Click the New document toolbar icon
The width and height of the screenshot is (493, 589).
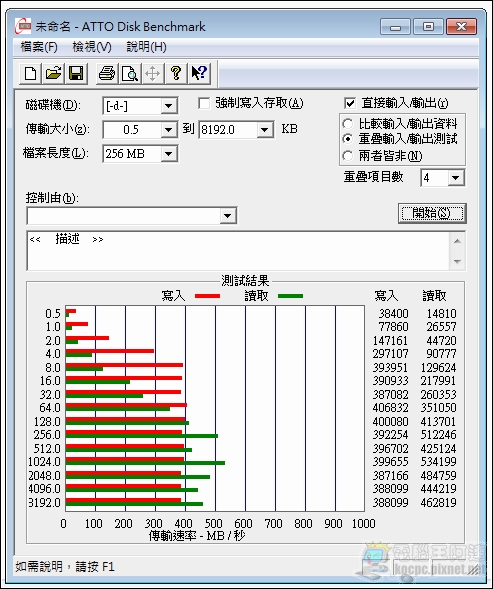pos(30,73)
